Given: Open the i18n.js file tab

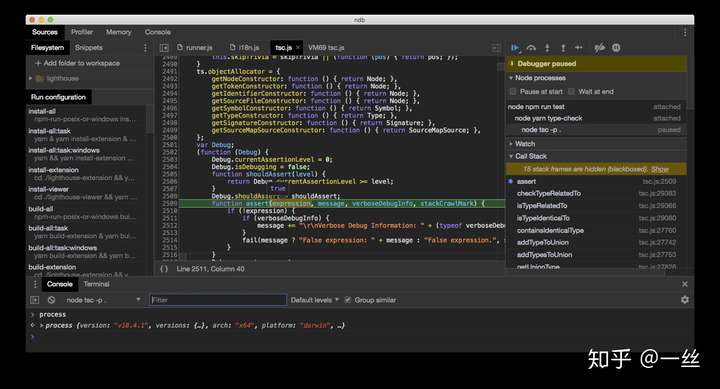Looking at the screenshot, I should coord(244,48).
